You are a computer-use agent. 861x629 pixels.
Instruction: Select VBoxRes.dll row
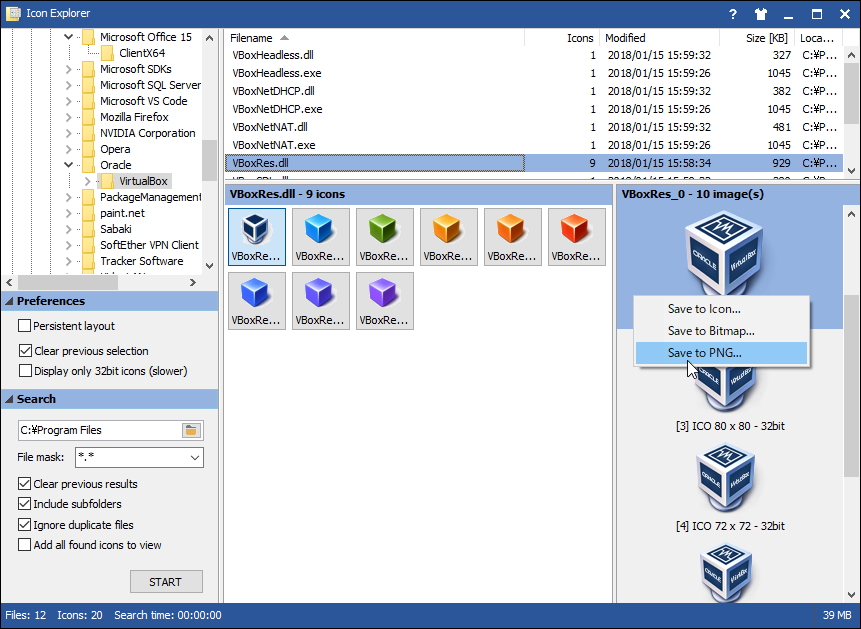(x=534, y=163)
